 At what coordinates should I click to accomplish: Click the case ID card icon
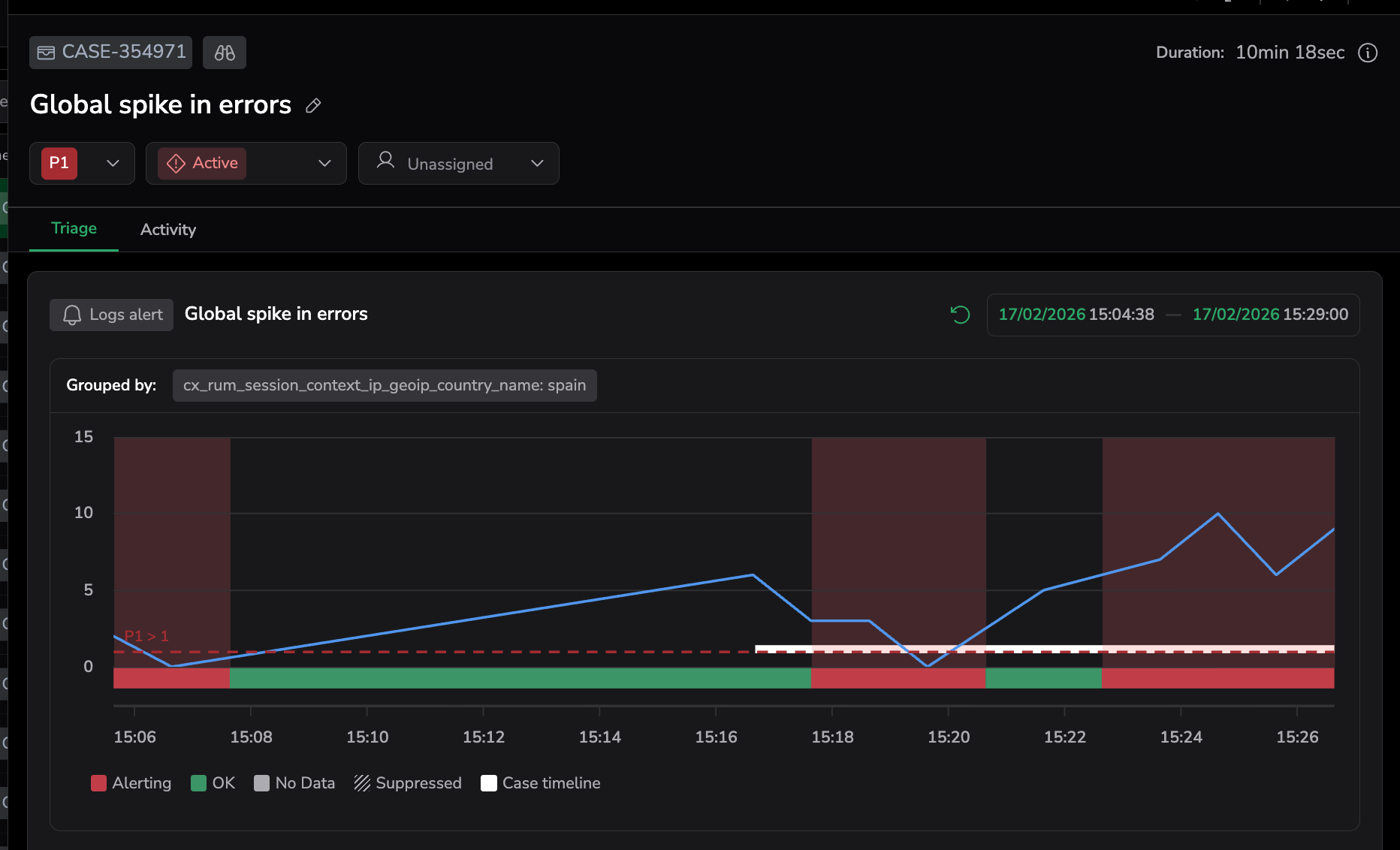47,53
